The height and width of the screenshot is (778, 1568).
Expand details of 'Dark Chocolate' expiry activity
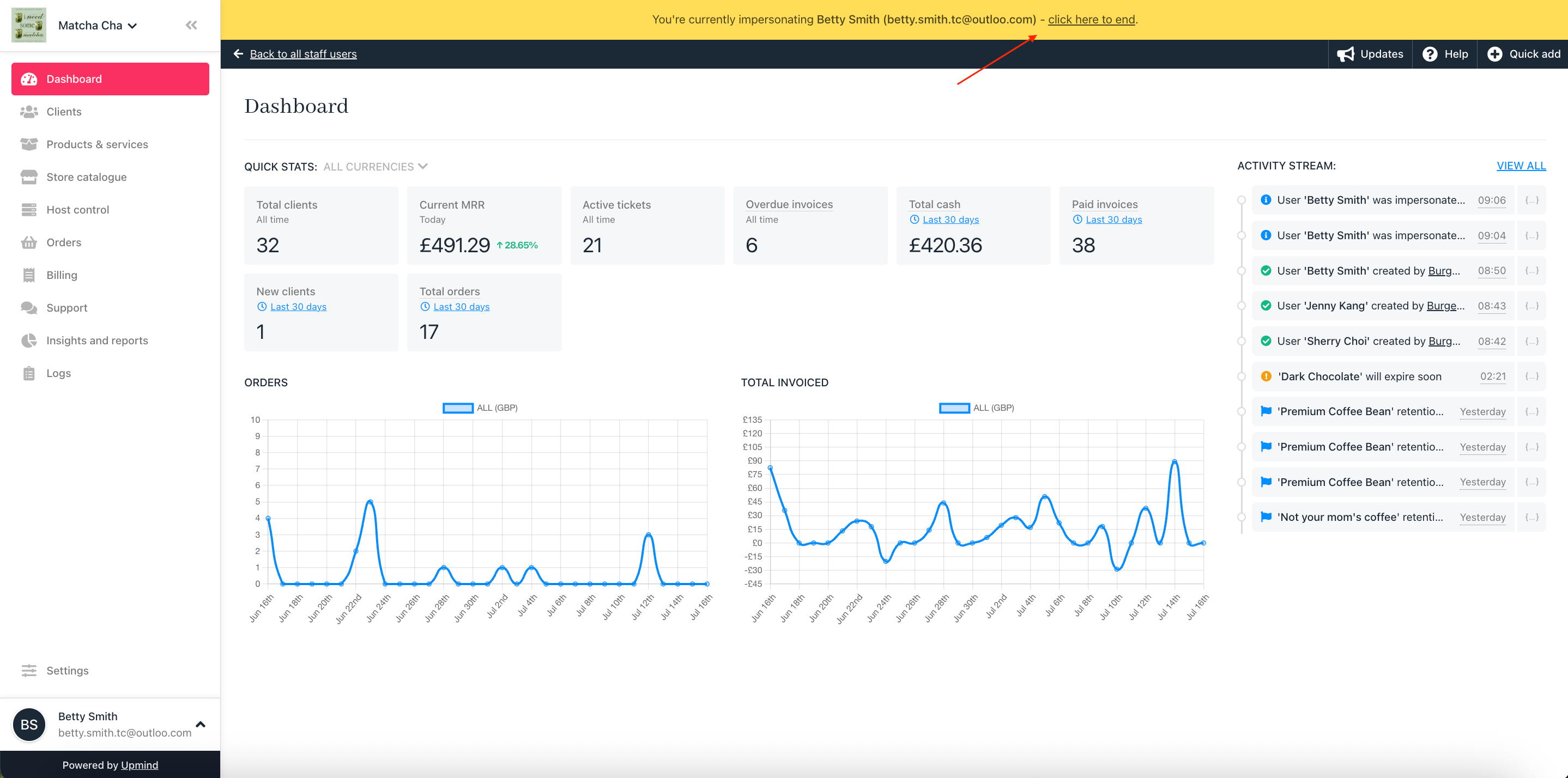click(x=1531, y=376)
